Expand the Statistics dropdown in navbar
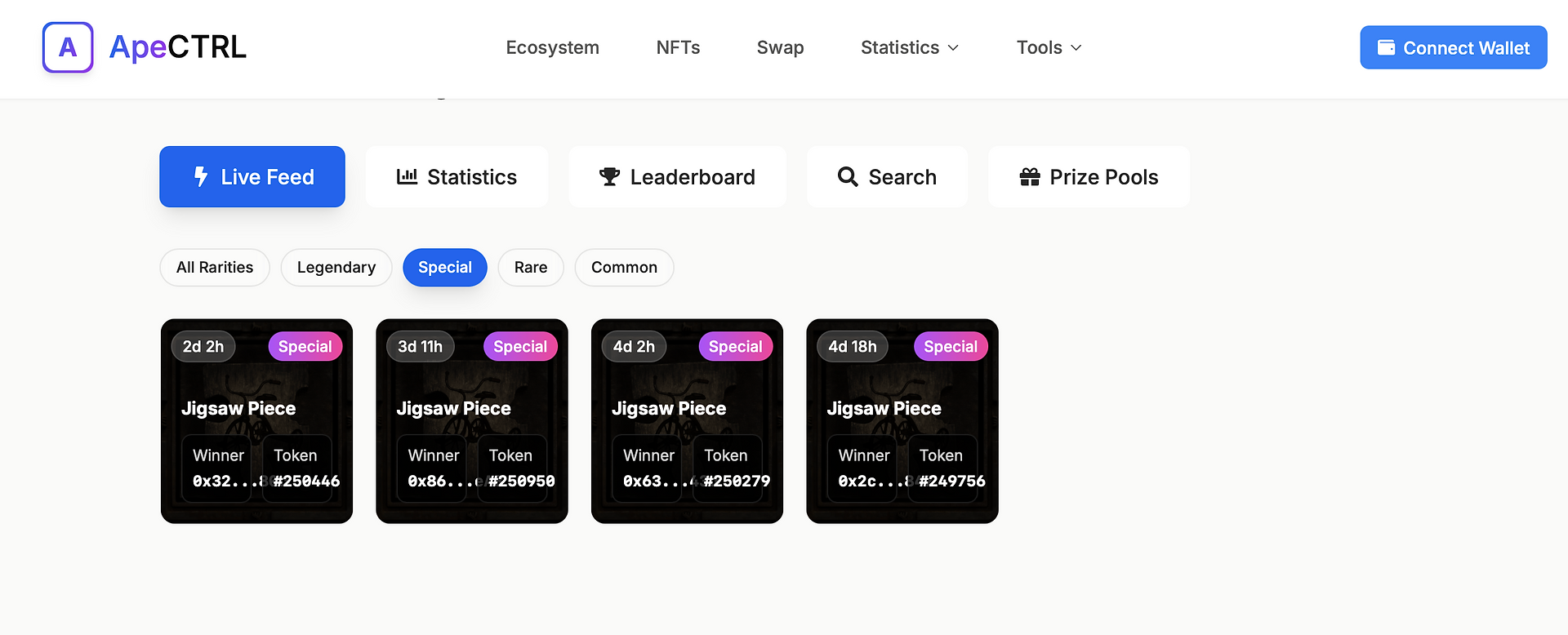Viewport: 1568px width, 635px height. tap(910, 47)
